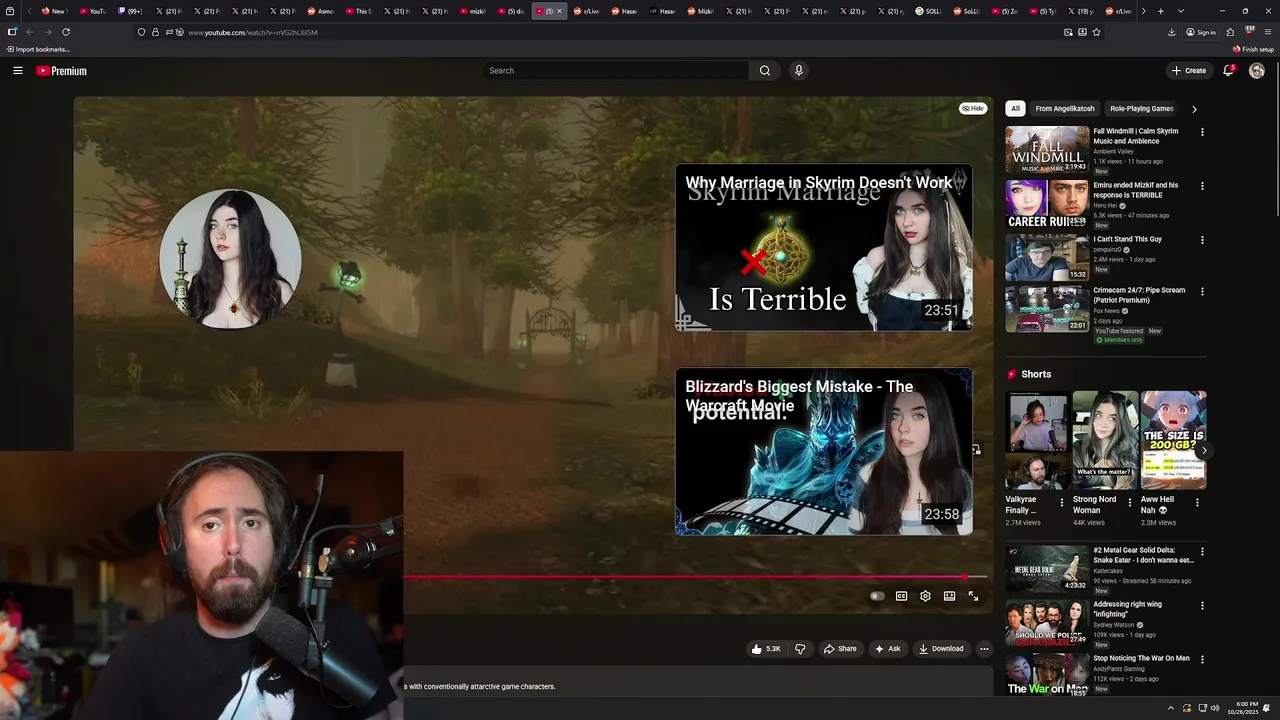Viewport: 1280px width, 720px height.
Task: Toggle the autoplay switch in player
Action: (x=877, y=596)
